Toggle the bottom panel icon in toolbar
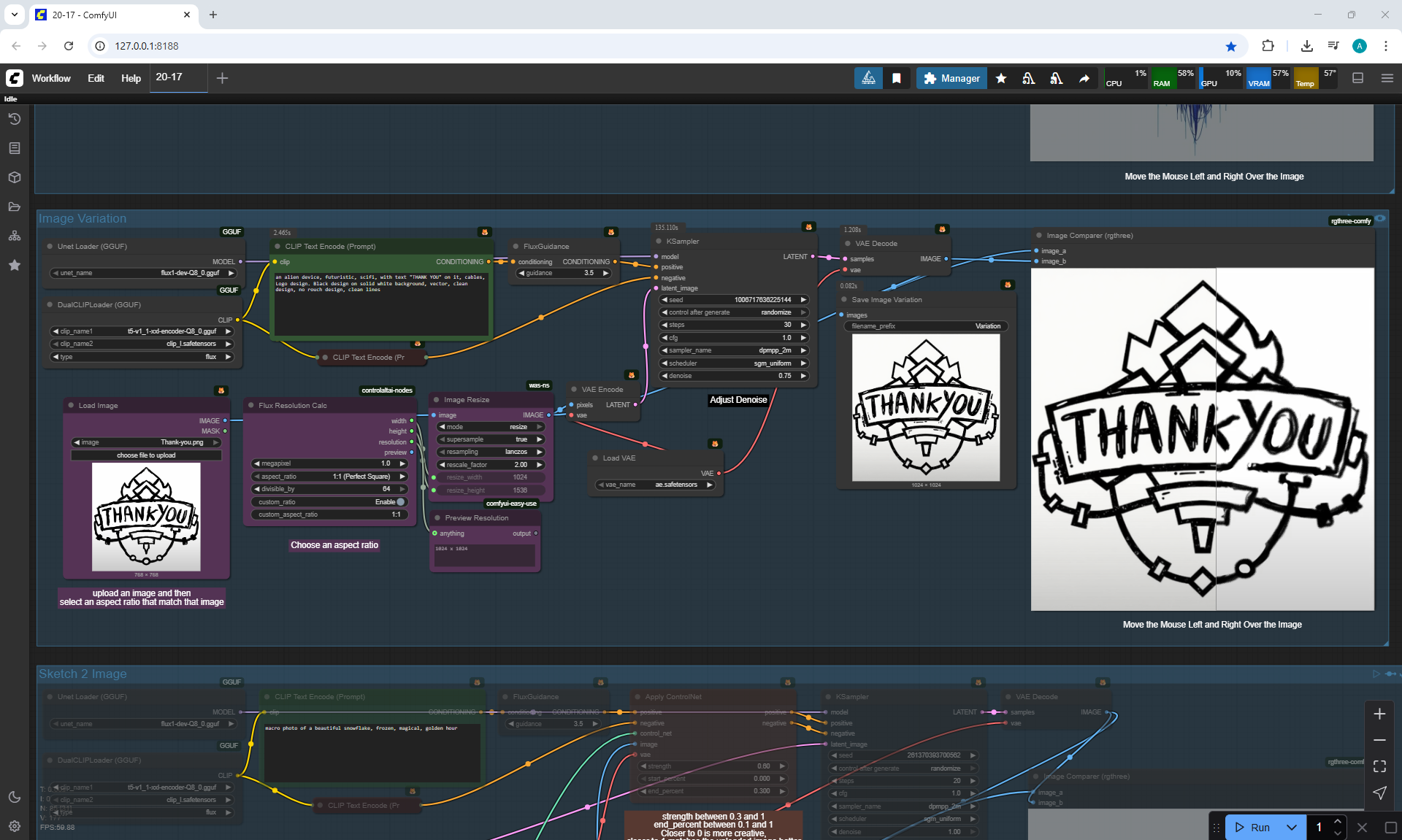The height and width of the screenshot is (840, 1402). tap(1358, 78)
